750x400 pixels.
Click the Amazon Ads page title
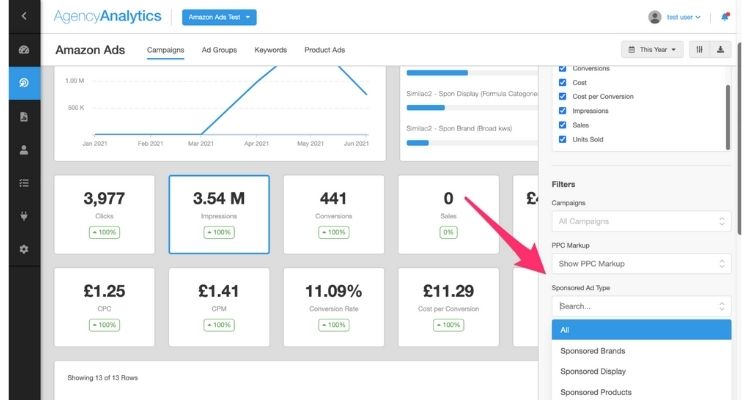[90, 50]
